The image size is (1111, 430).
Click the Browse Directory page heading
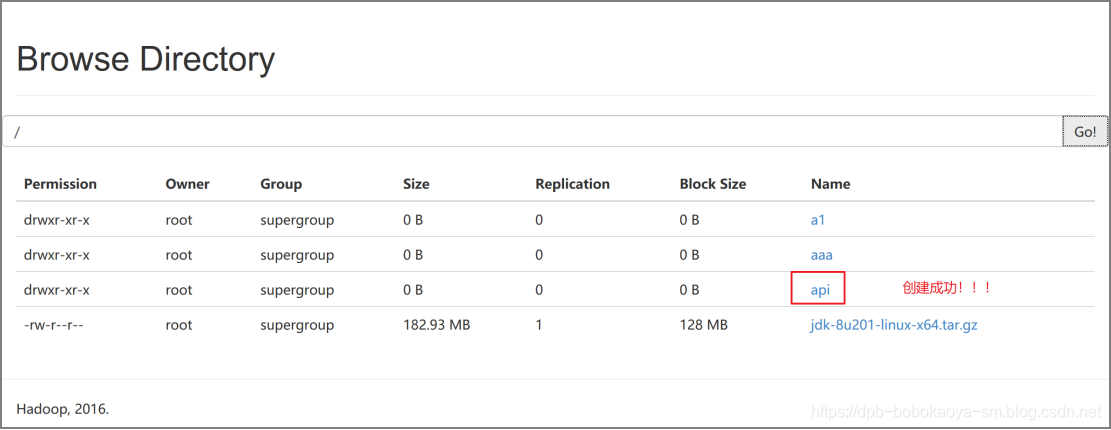click(145, 59)
